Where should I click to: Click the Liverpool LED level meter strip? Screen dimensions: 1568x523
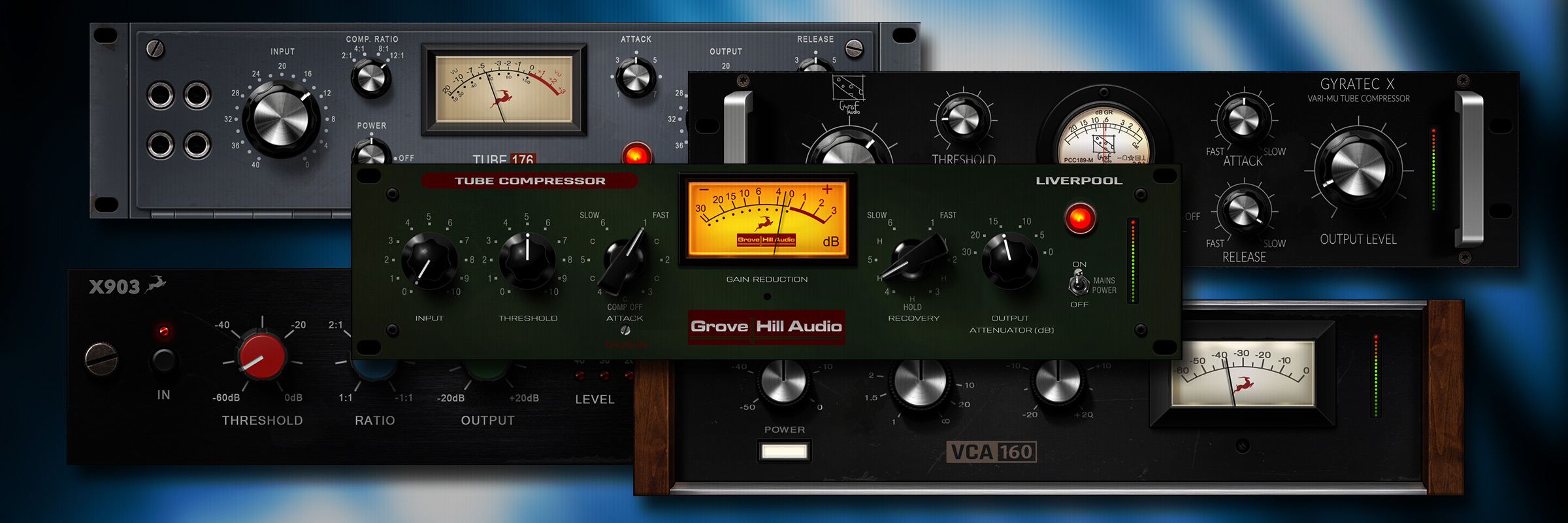tap(1133, 260)
